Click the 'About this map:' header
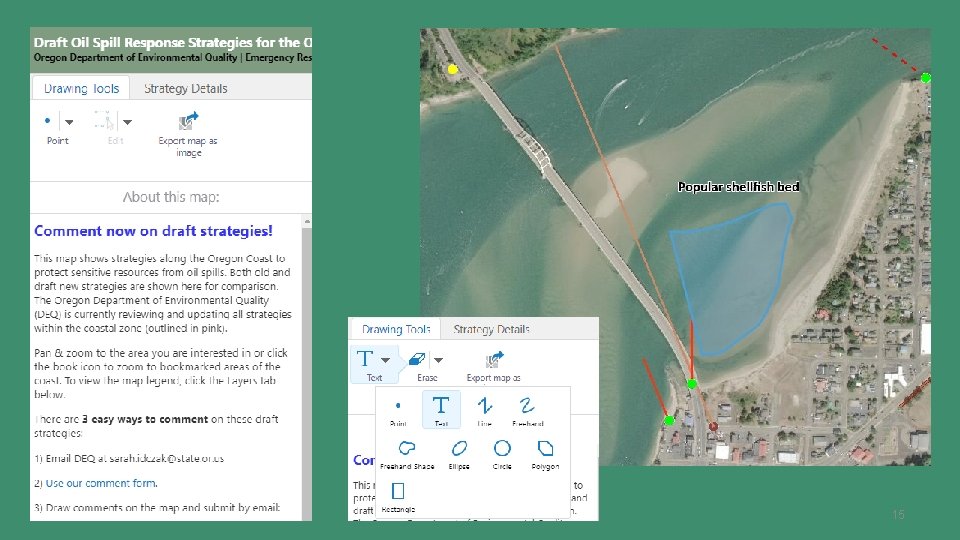This screenshot has height=540, width=960. [x=171, y=197]
